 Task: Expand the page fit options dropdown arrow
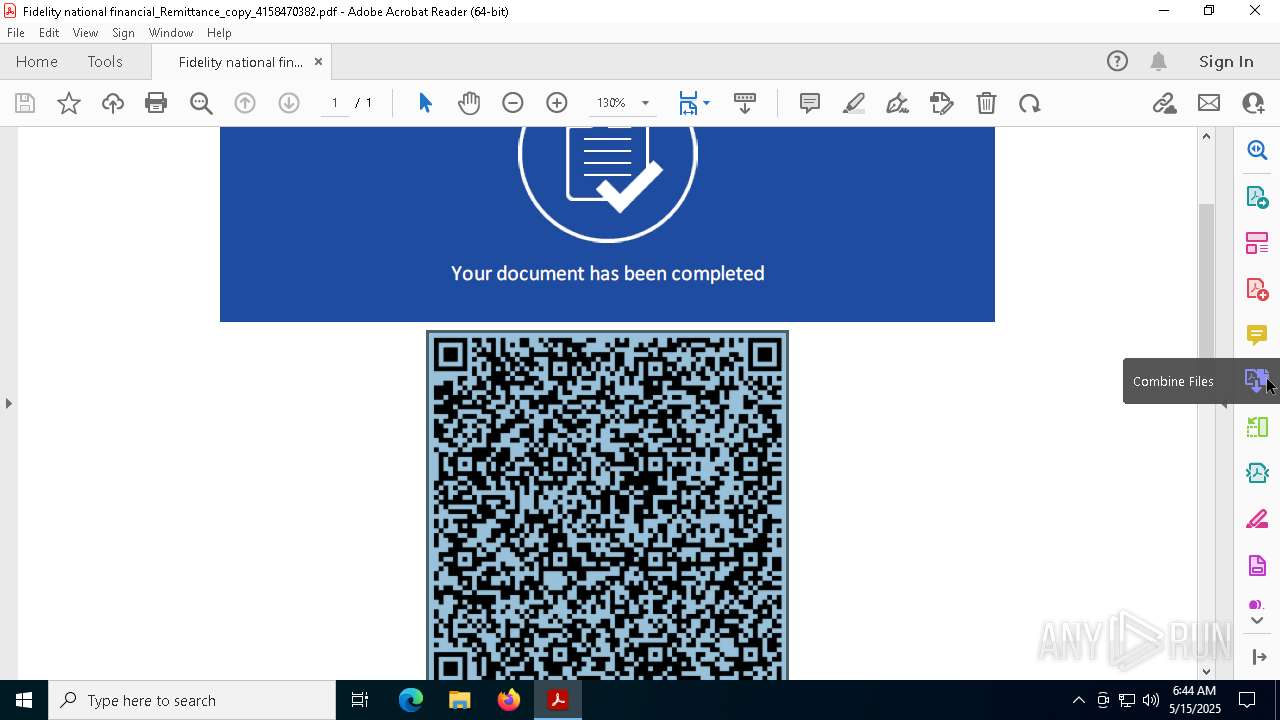(x=706, y=103)
